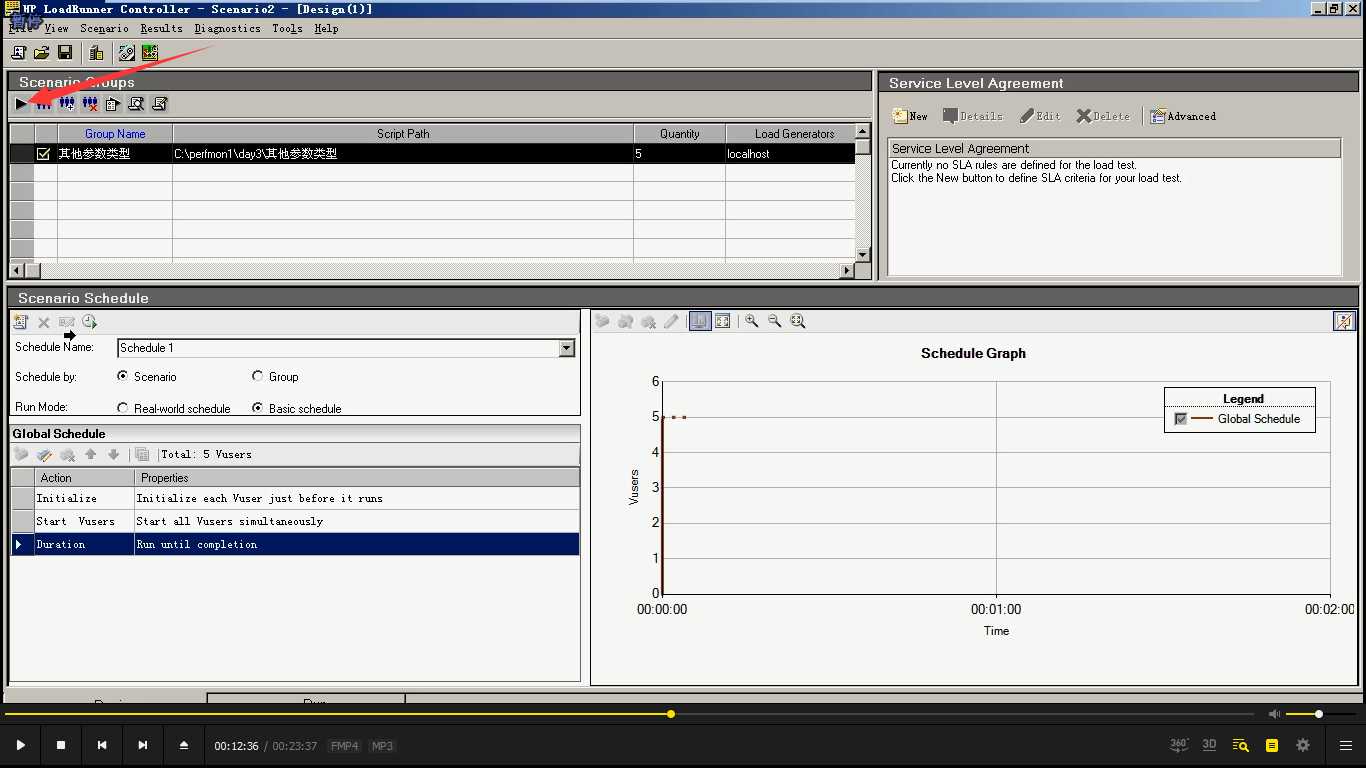Click the video progress bar handle
This screenshot has height=768, width=1366.
671,714
